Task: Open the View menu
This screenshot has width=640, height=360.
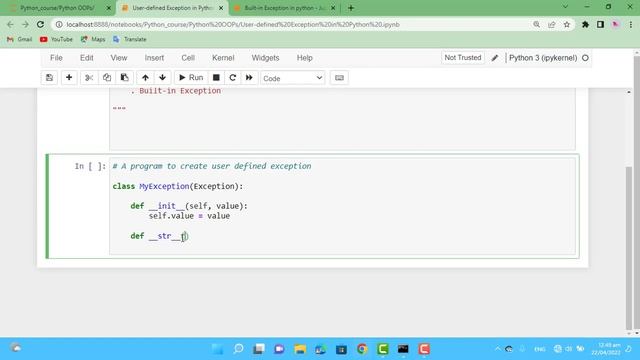Action: [119, 58]
